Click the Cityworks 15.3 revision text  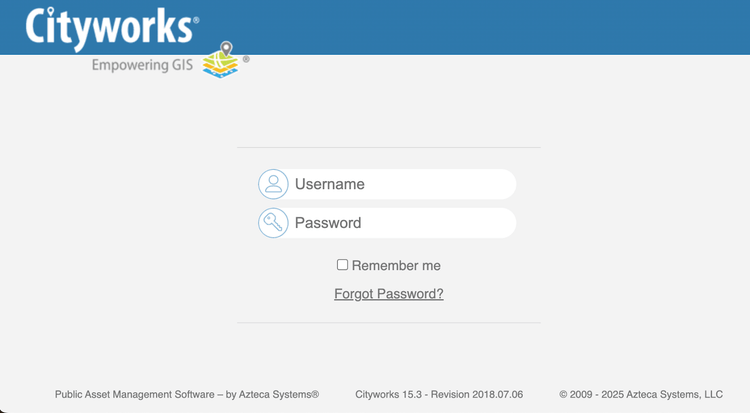[439, 395]
